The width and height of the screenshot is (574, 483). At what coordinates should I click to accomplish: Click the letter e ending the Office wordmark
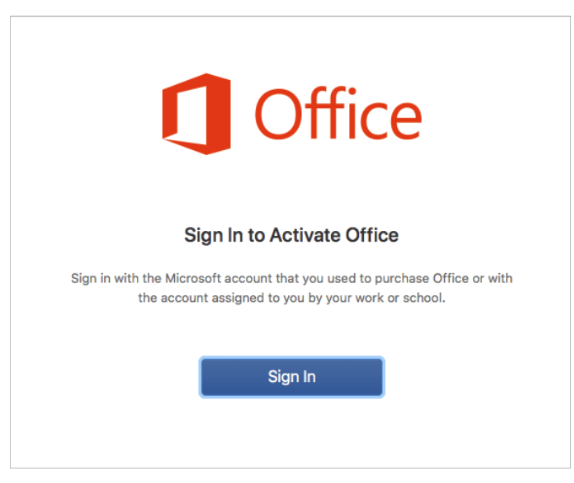pyautogui.click(x=406, y=120)
